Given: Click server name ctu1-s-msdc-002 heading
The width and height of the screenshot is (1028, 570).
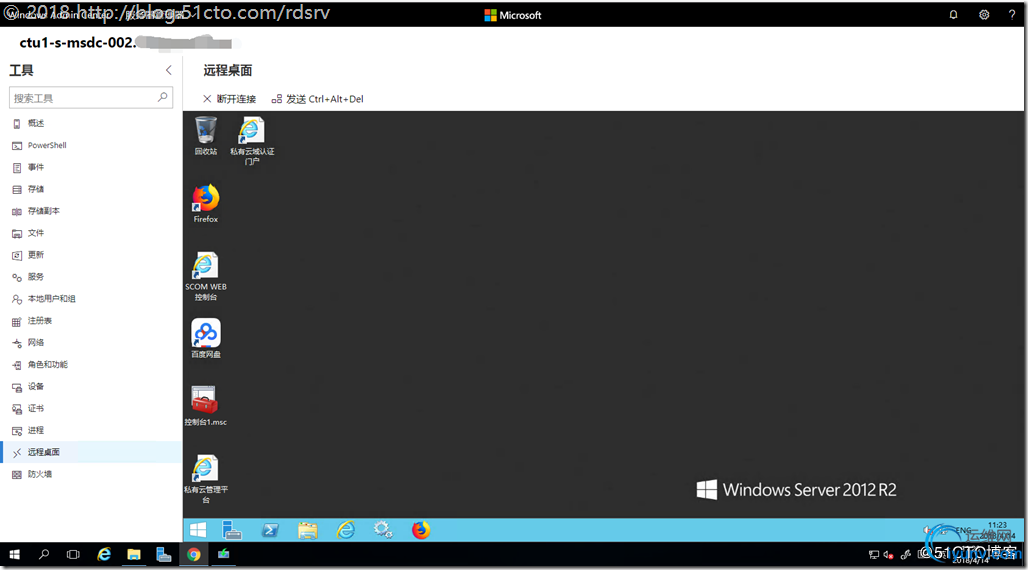Looking at the screenshot, I should [x=77, y=43].
